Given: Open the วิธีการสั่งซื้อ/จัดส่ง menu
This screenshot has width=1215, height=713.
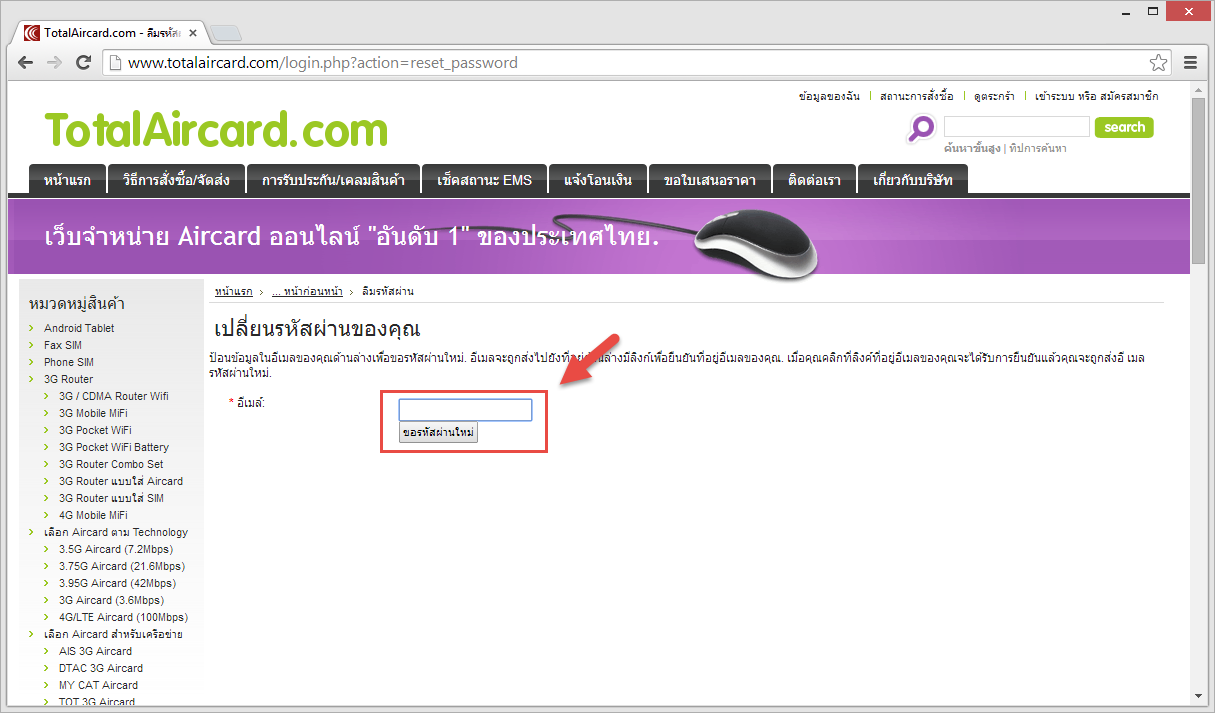Looking at the screenshot, I should 176,180.
